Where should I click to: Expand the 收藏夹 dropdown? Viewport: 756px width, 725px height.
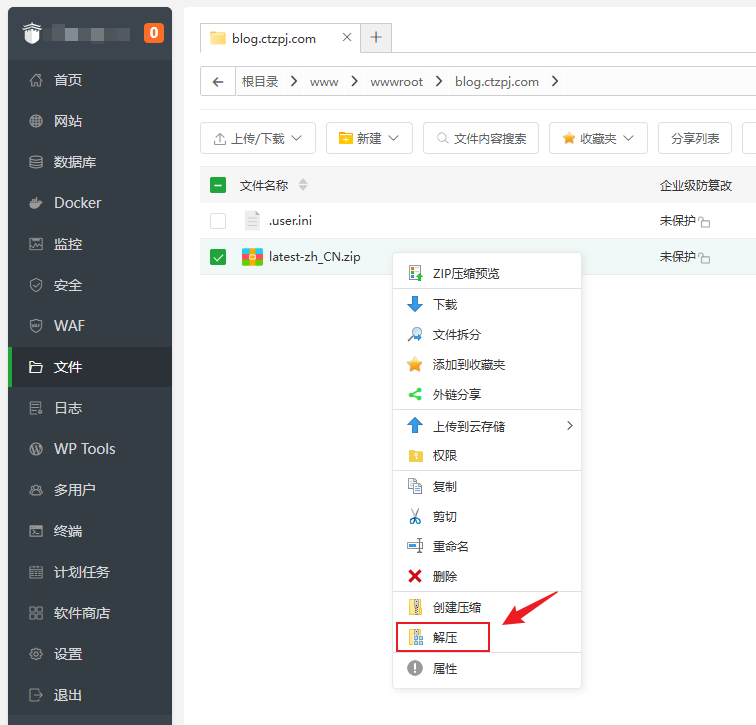point(598,139)
